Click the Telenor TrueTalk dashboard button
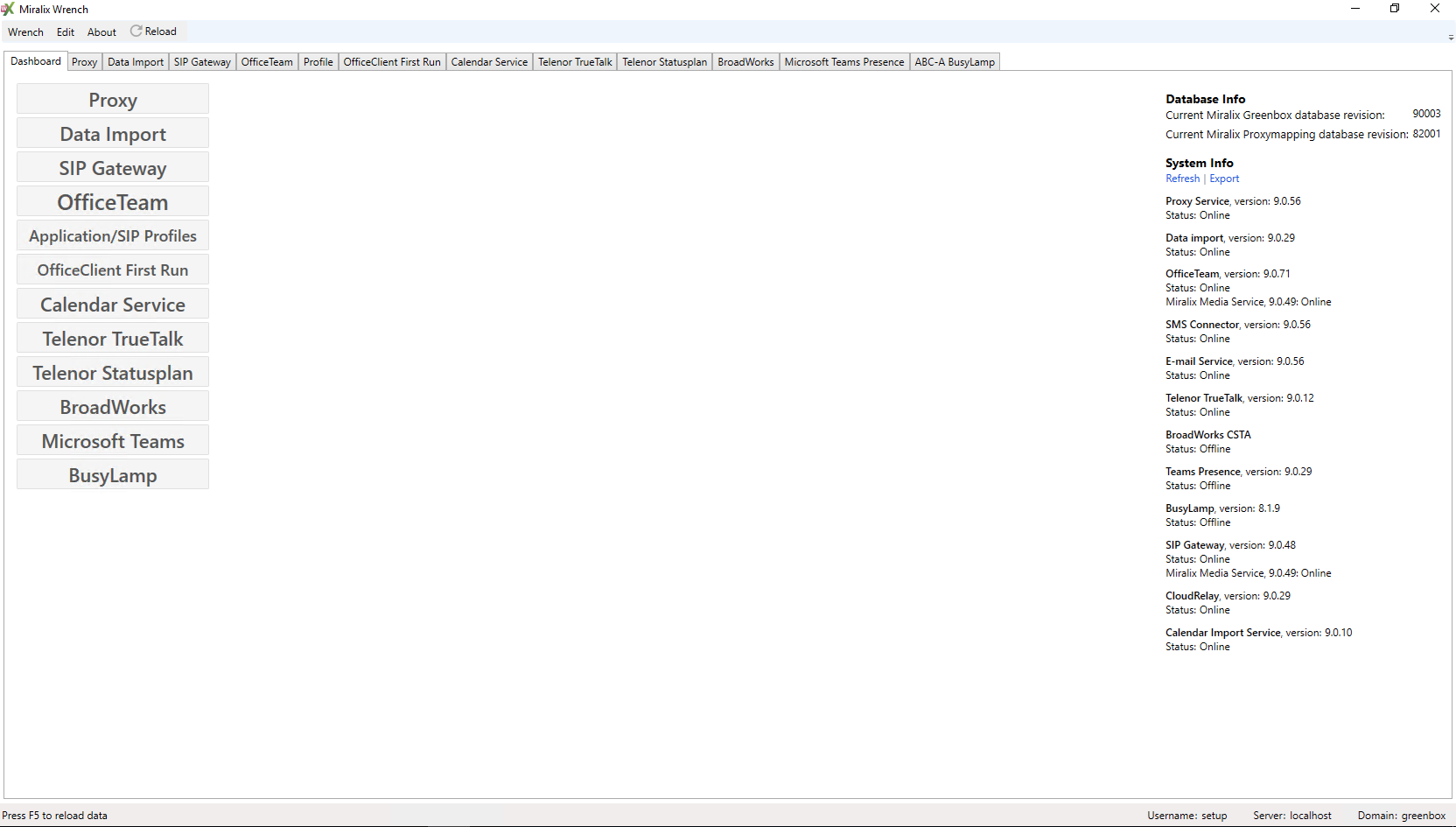 (x=113, y=339)
